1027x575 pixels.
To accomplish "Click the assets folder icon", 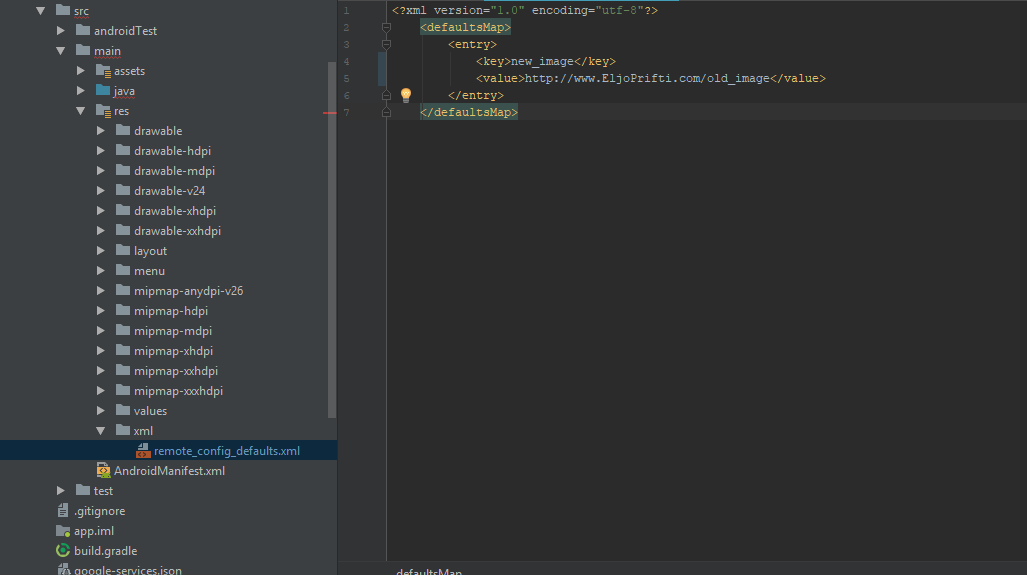I will pyautogui.click(x=103, y=70).
